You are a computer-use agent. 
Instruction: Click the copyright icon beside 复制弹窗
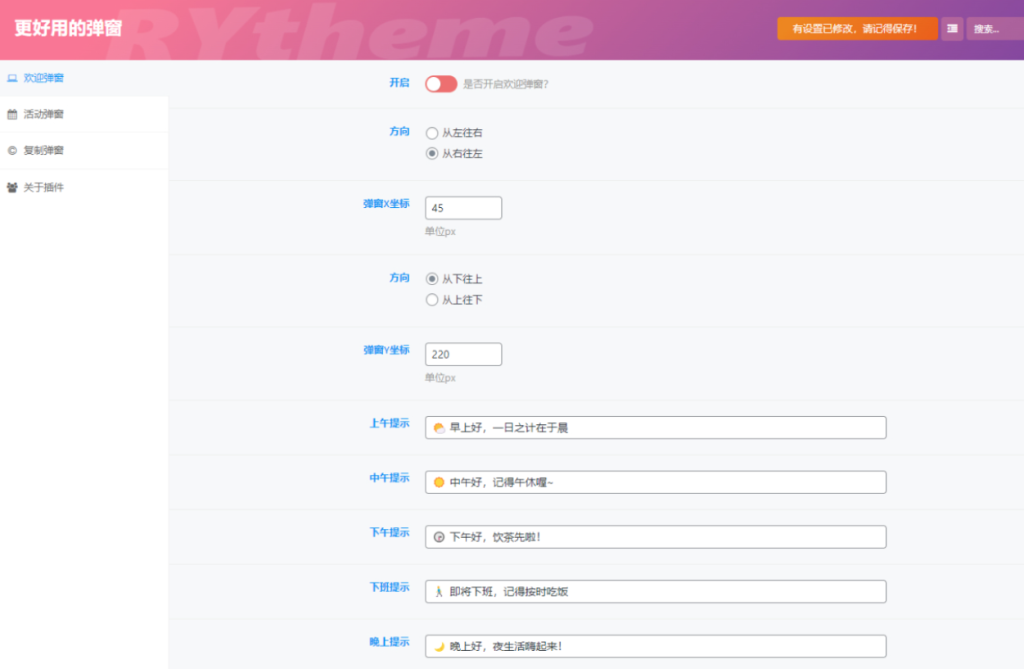12,151
